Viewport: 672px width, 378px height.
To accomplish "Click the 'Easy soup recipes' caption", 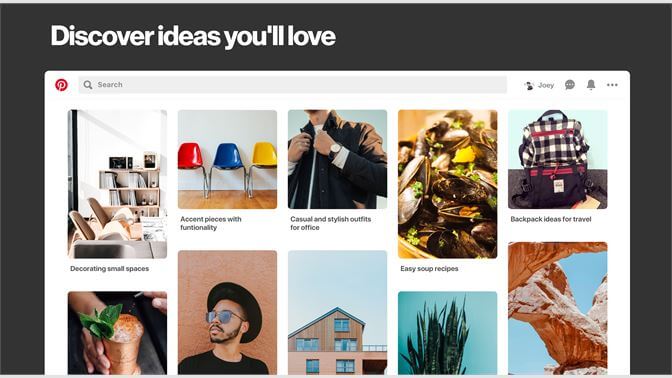I will (x=429, y=269).
